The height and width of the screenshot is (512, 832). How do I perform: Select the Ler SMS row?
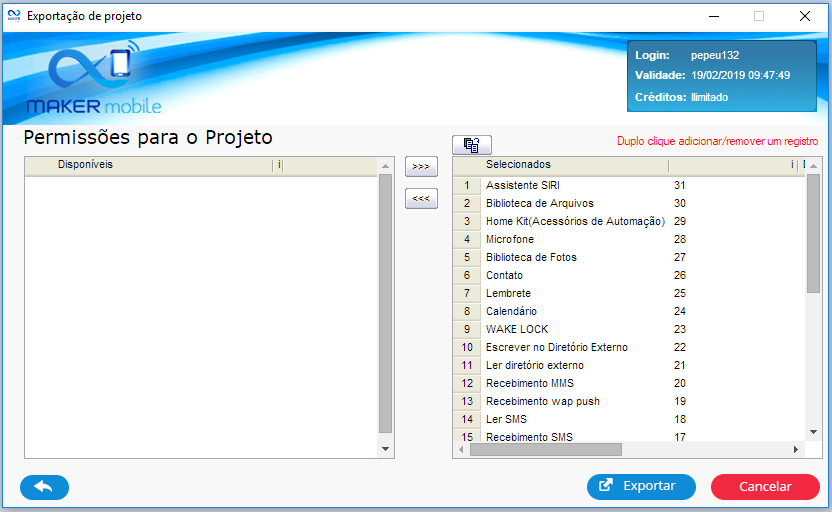click(x=506, y=419)
